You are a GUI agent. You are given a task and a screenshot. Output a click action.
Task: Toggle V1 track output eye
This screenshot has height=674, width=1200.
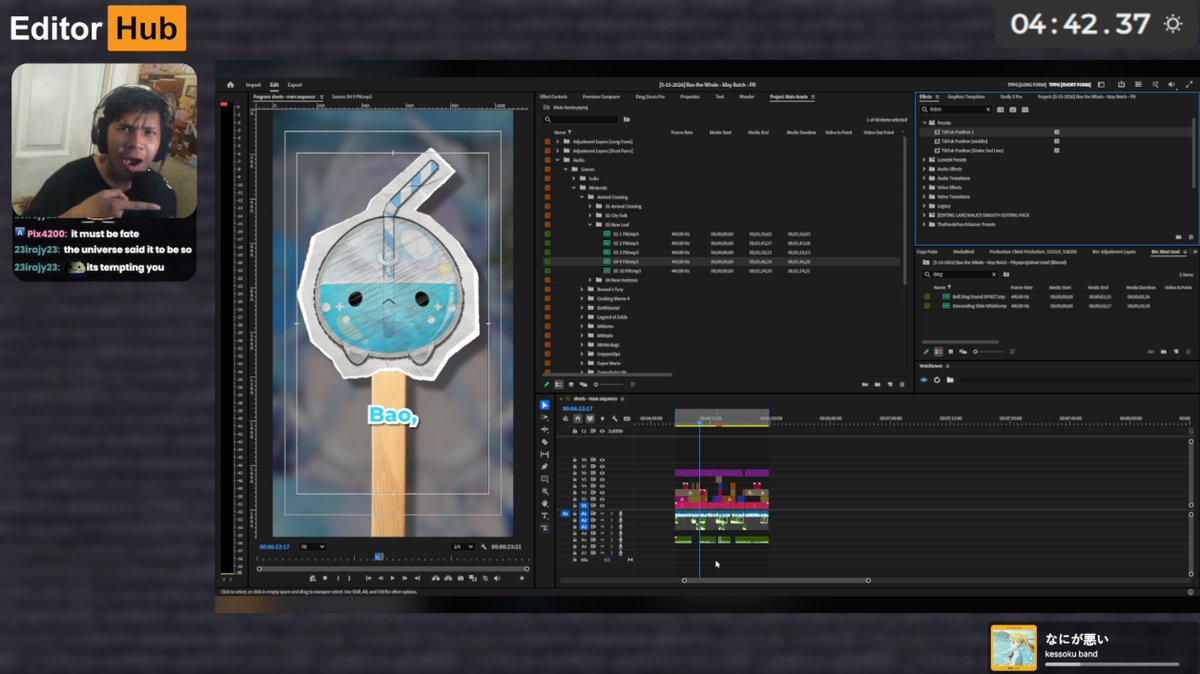pos(602,506)
